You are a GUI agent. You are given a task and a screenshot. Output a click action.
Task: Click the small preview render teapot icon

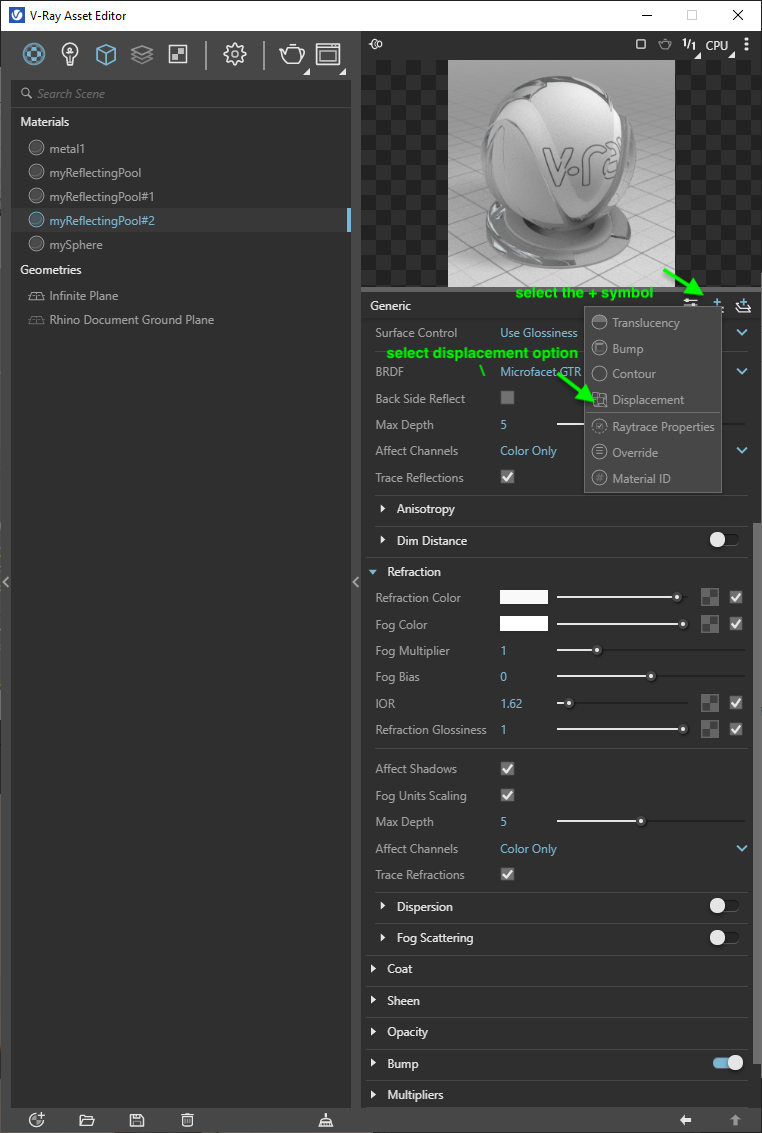click(665, 44)
